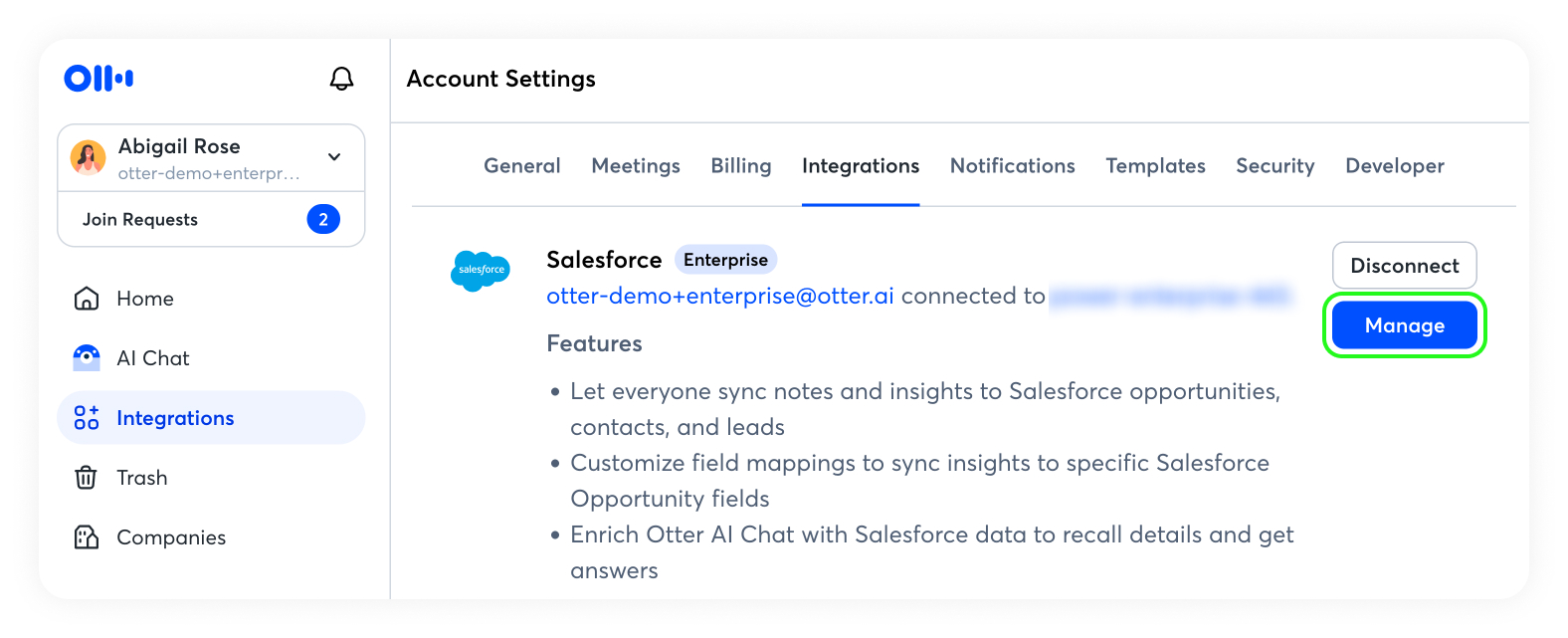Switch to the General tab

[522, 166]
